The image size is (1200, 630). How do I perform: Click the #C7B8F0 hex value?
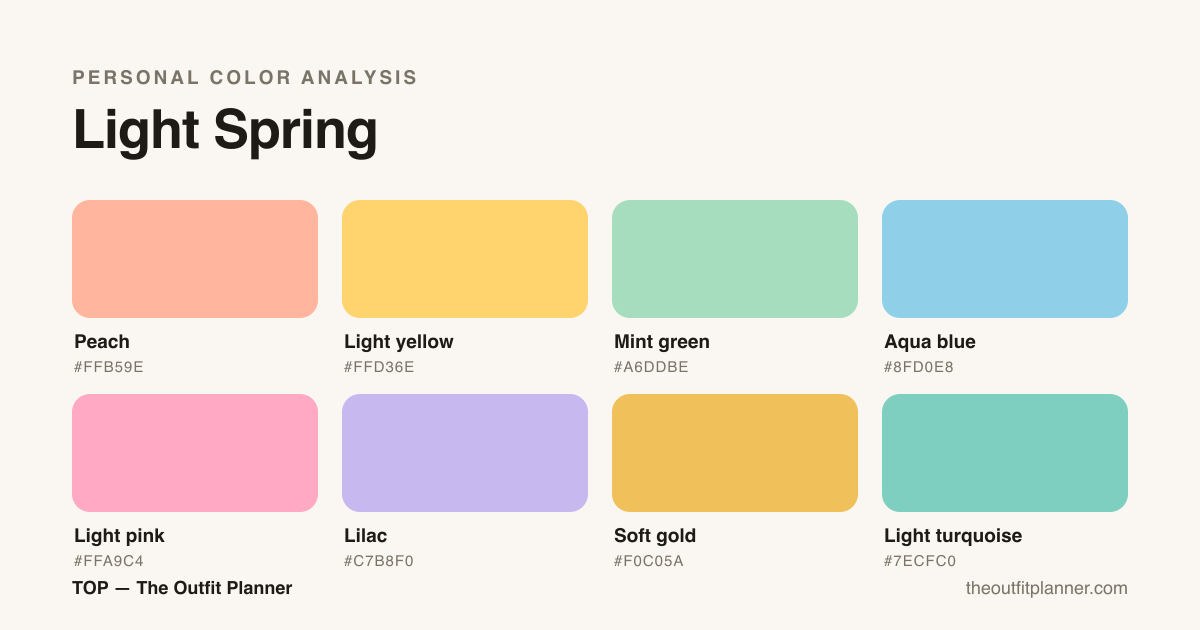tap(379, 561)
